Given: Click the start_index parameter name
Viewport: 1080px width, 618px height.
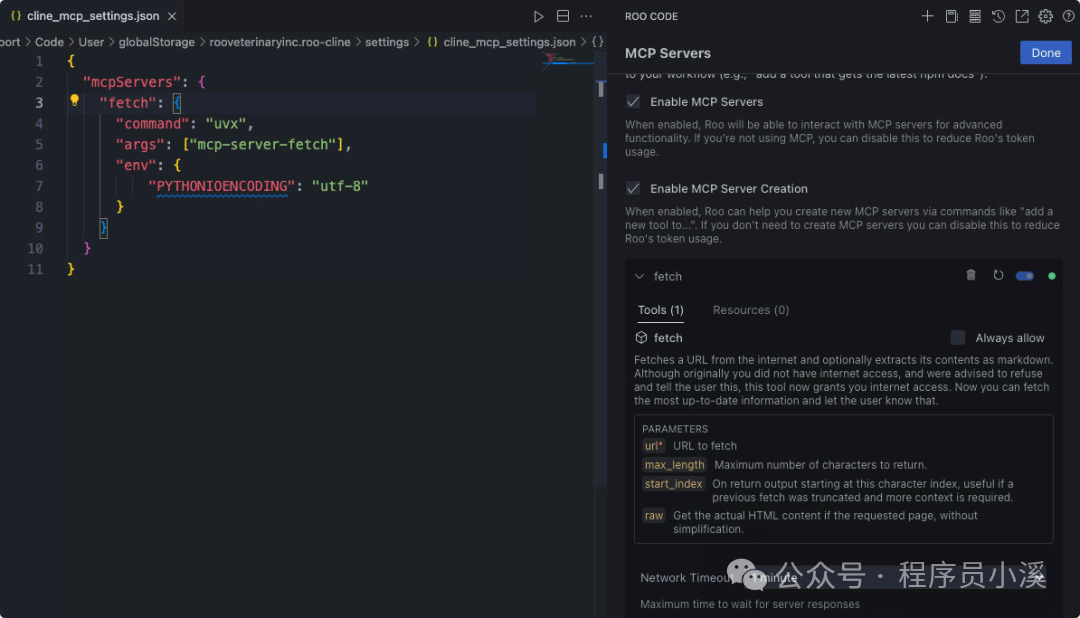Looking at the screenshot, I should (673, 484).
